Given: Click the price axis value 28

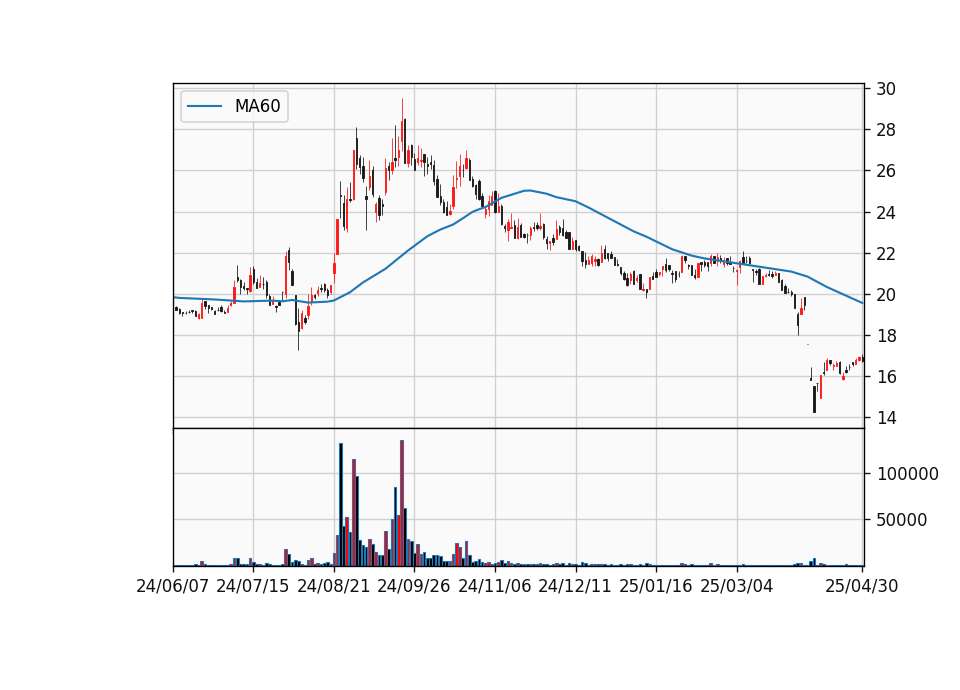Looking at the screenshot, I should tap(886, 130).
